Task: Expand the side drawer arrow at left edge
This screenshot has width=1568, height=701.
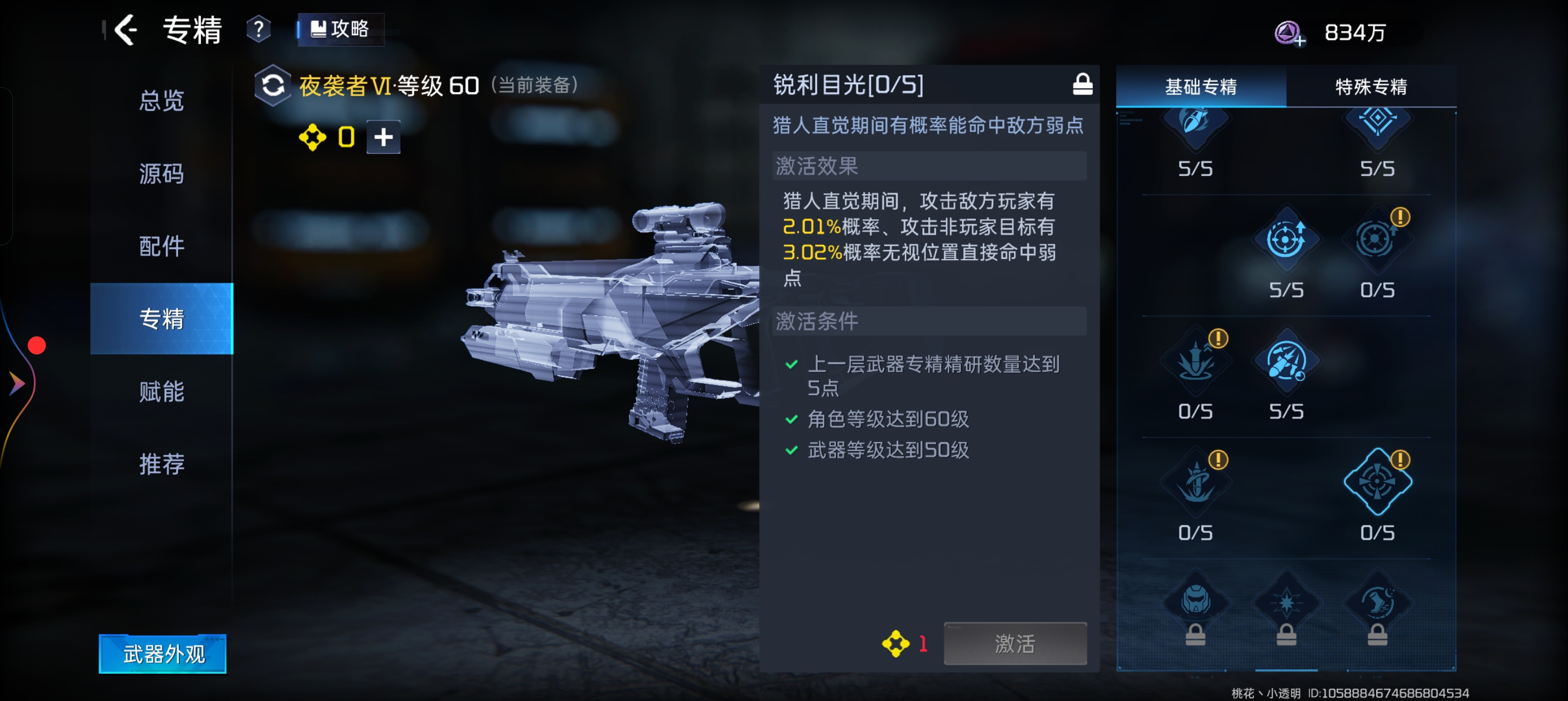Action: (16, 383)
